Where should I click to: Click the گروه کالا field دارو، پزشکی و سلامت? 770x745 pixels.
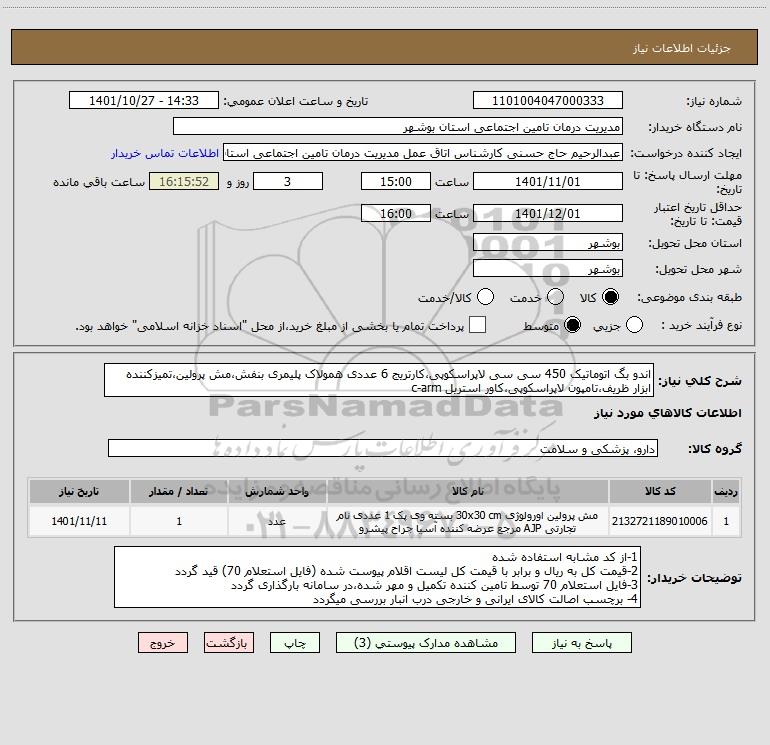coord(383,448)
